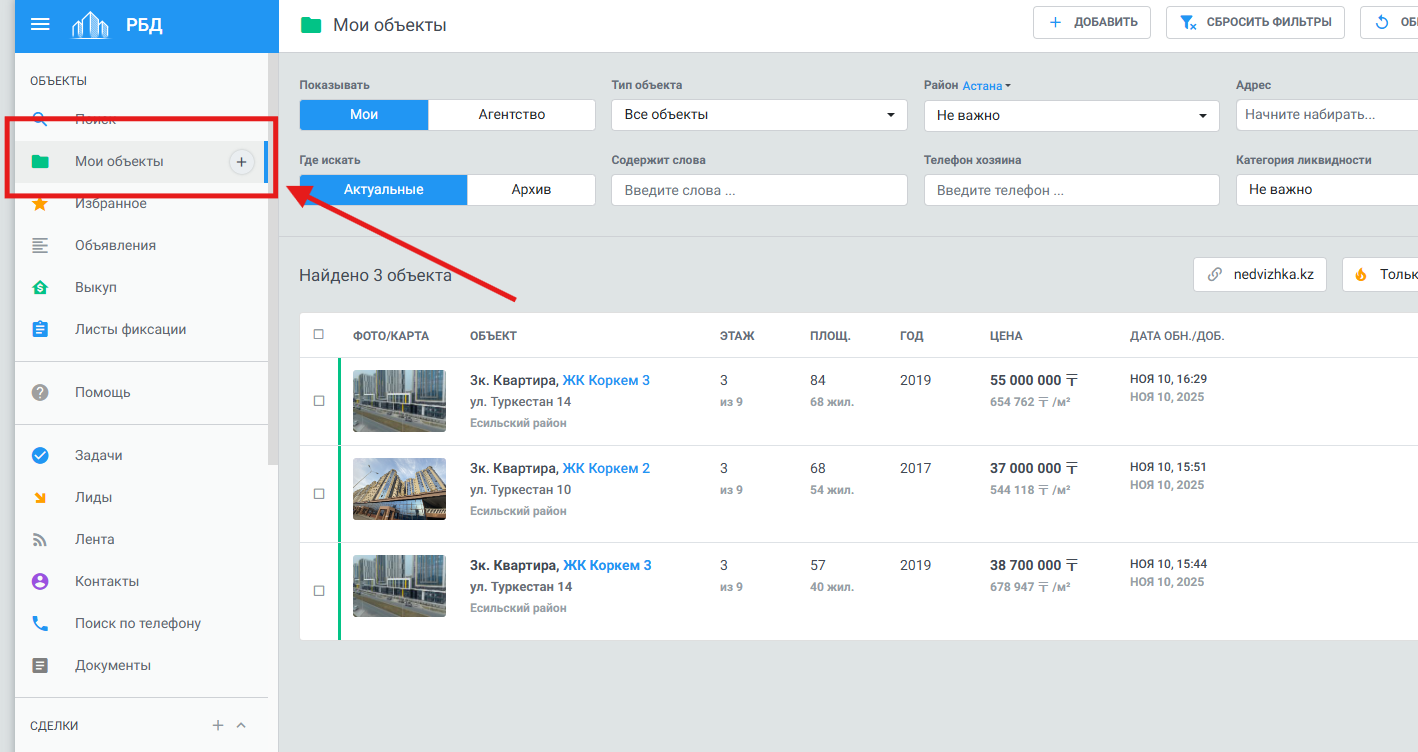The height and width of the screenshot is (752, 1418).
Task: Expand the Район dropdown showing Не важно
Action: pos(1070,116)
